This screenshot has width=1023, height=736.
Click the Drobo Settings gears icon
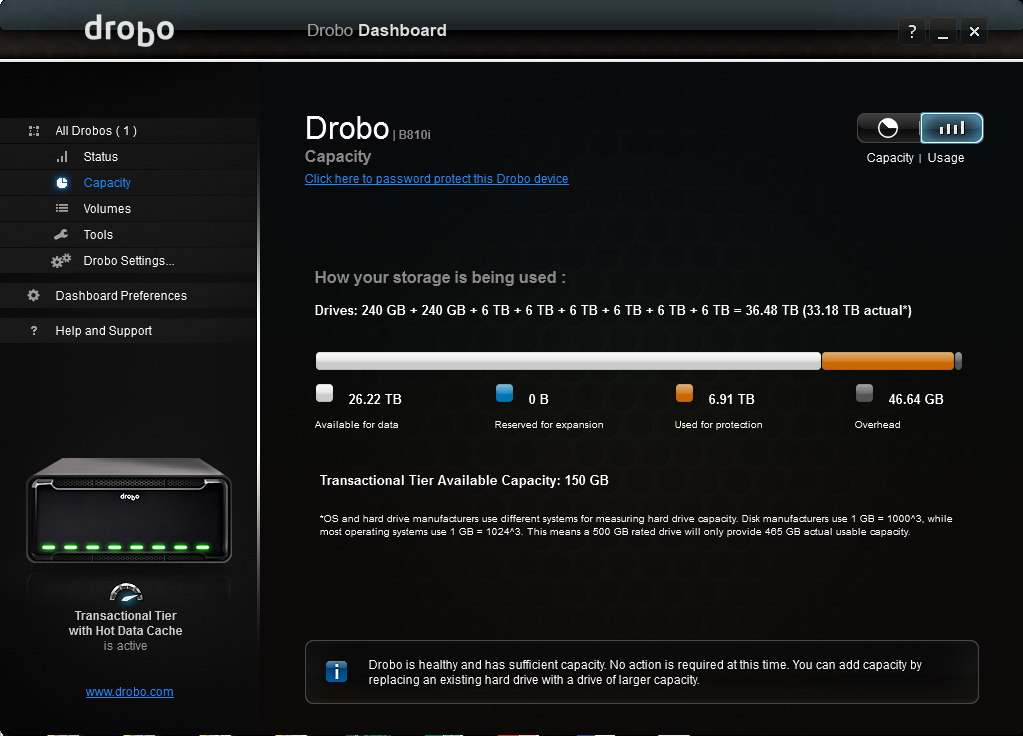tap(61, 261)
